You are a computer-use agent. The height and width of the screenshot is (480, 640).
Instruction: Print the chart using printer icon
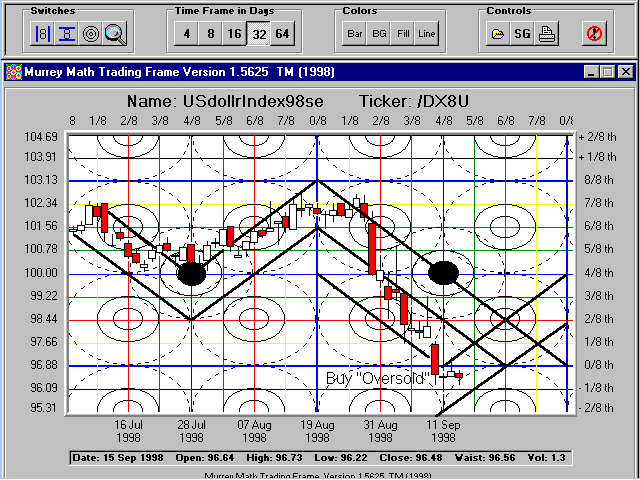tap(546, 33)
